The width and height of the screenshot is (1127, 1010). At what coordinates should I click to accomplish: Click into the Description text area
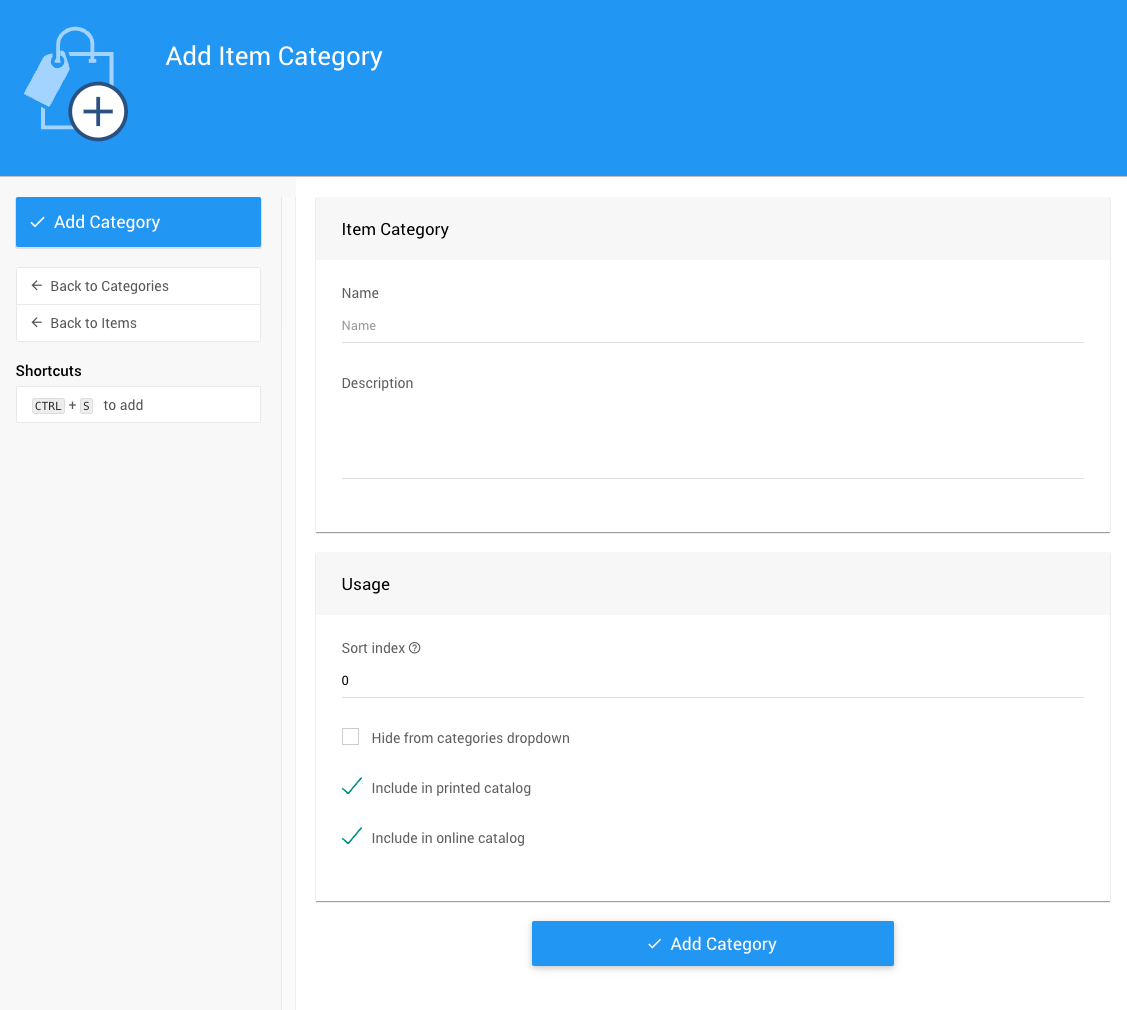[712, 438]
